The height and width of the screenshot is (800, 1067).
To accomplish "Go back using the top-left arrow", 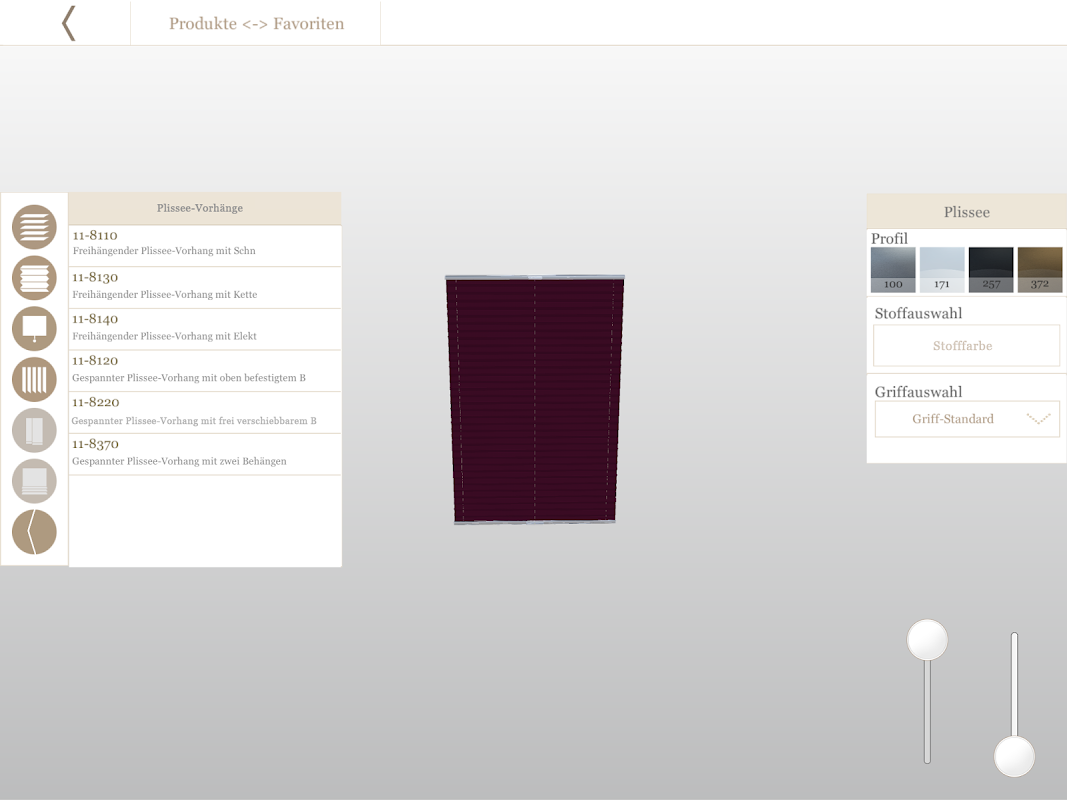I will pyautogui.click(x=68, y=23).
